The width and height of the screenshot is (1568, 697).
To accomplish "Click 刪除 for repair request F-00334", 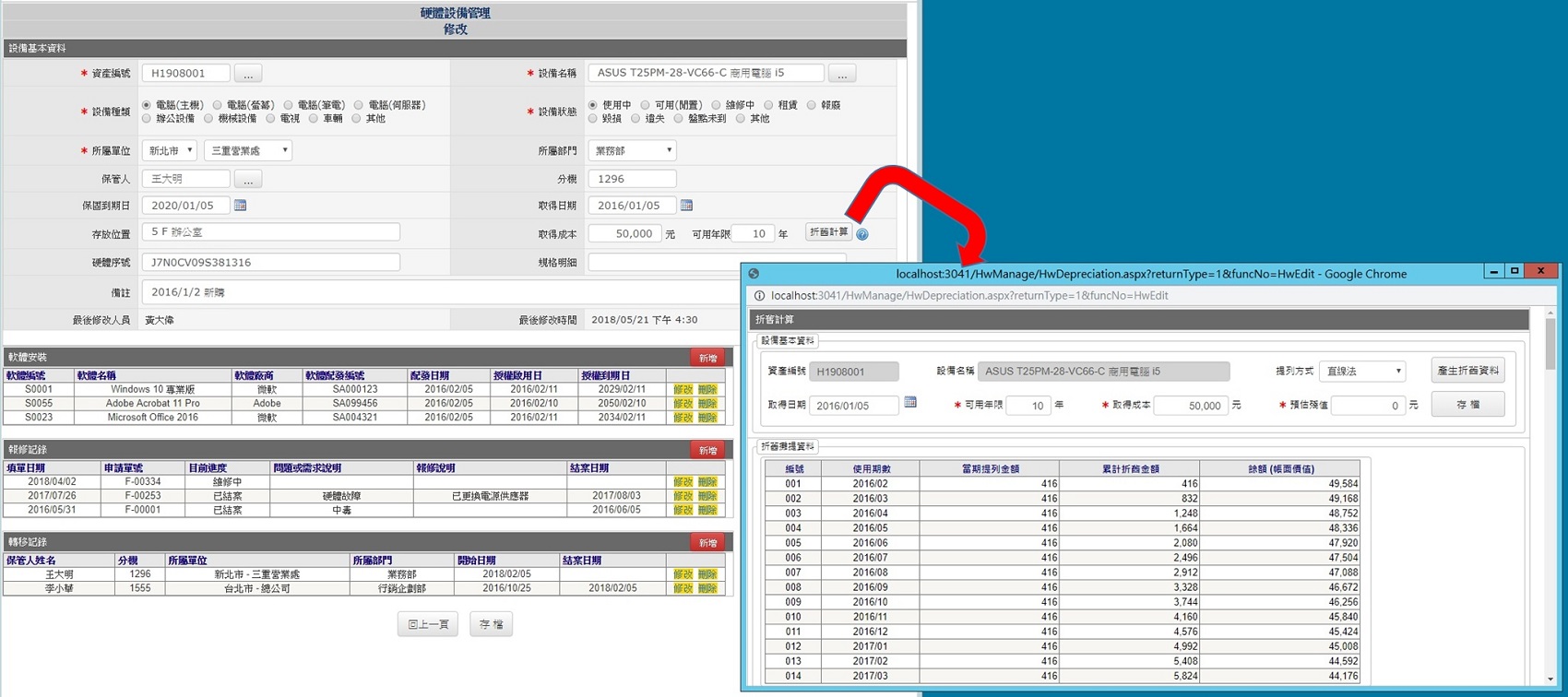I will [x=707, y=482].
